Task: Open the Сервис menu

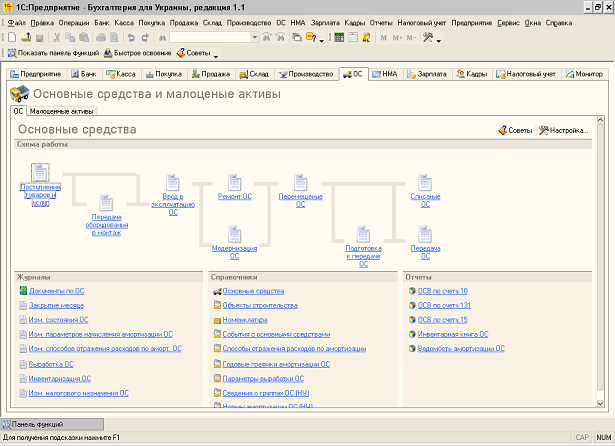Action: pyautogui.click(x=508, y=23)
